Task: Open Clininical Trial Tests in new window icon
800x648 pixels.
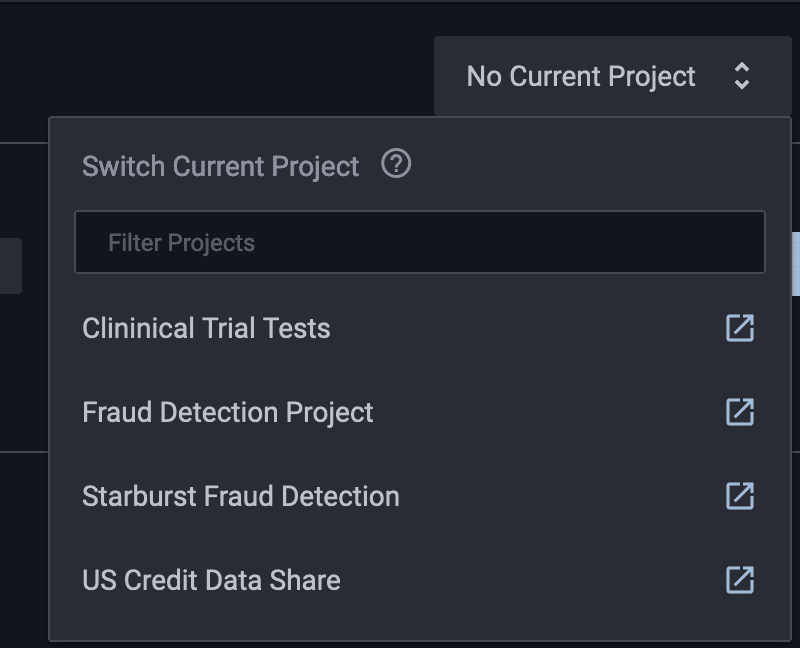Action: tap(740, 328)
